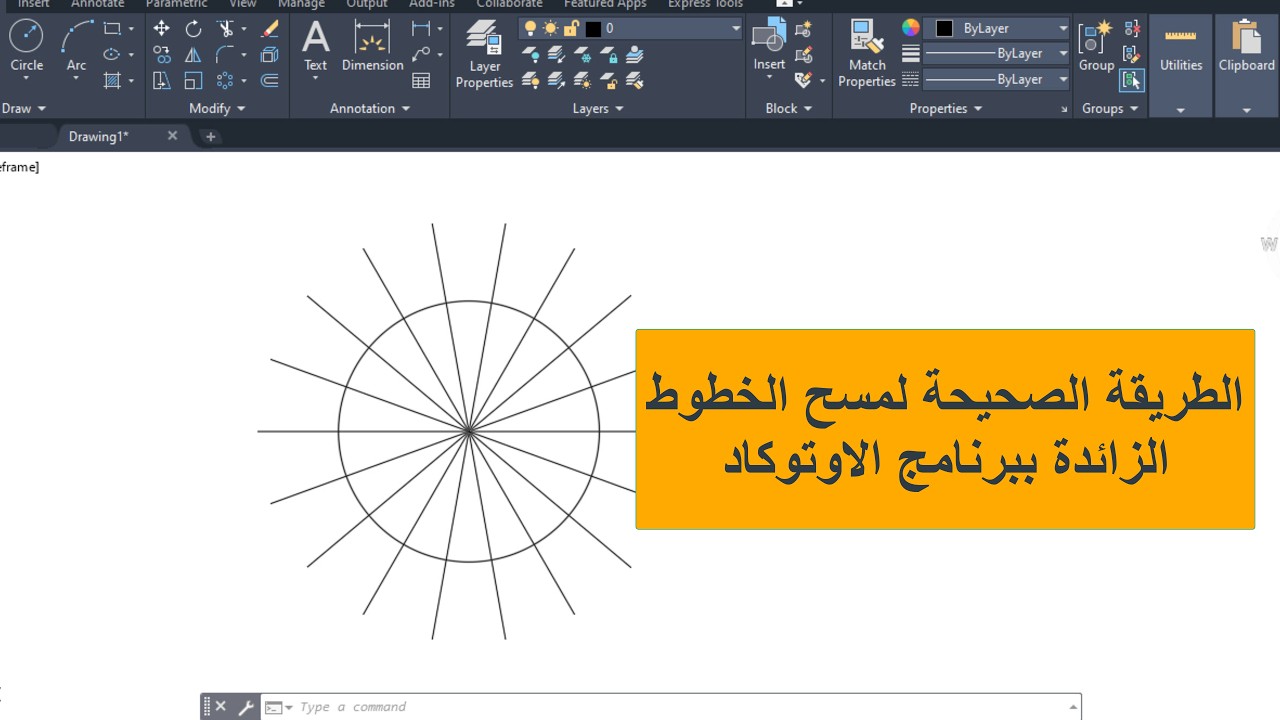Insert a Table from Annotation panel
This screenshot has height=720, width=1280.
(421, 80)
